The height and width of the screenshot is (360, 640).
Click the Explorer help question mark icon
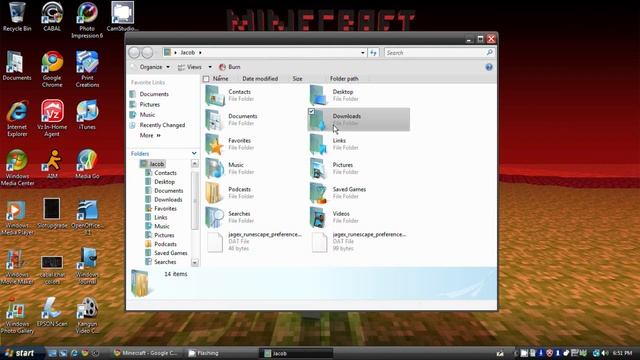(x=489, y=67)
